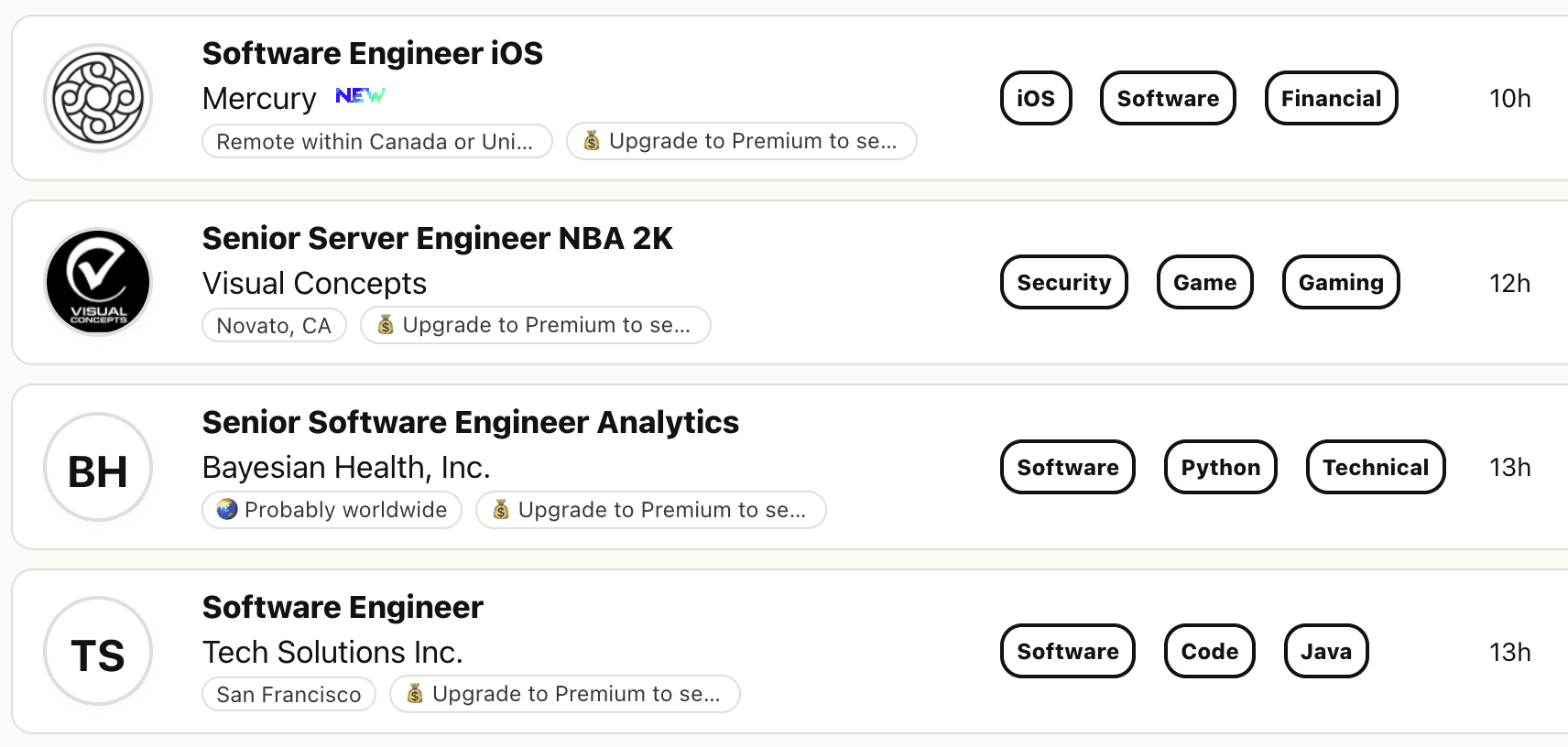
Task: Open Senior Server Engineer NBA 2K listing
Action: [437, 239]
